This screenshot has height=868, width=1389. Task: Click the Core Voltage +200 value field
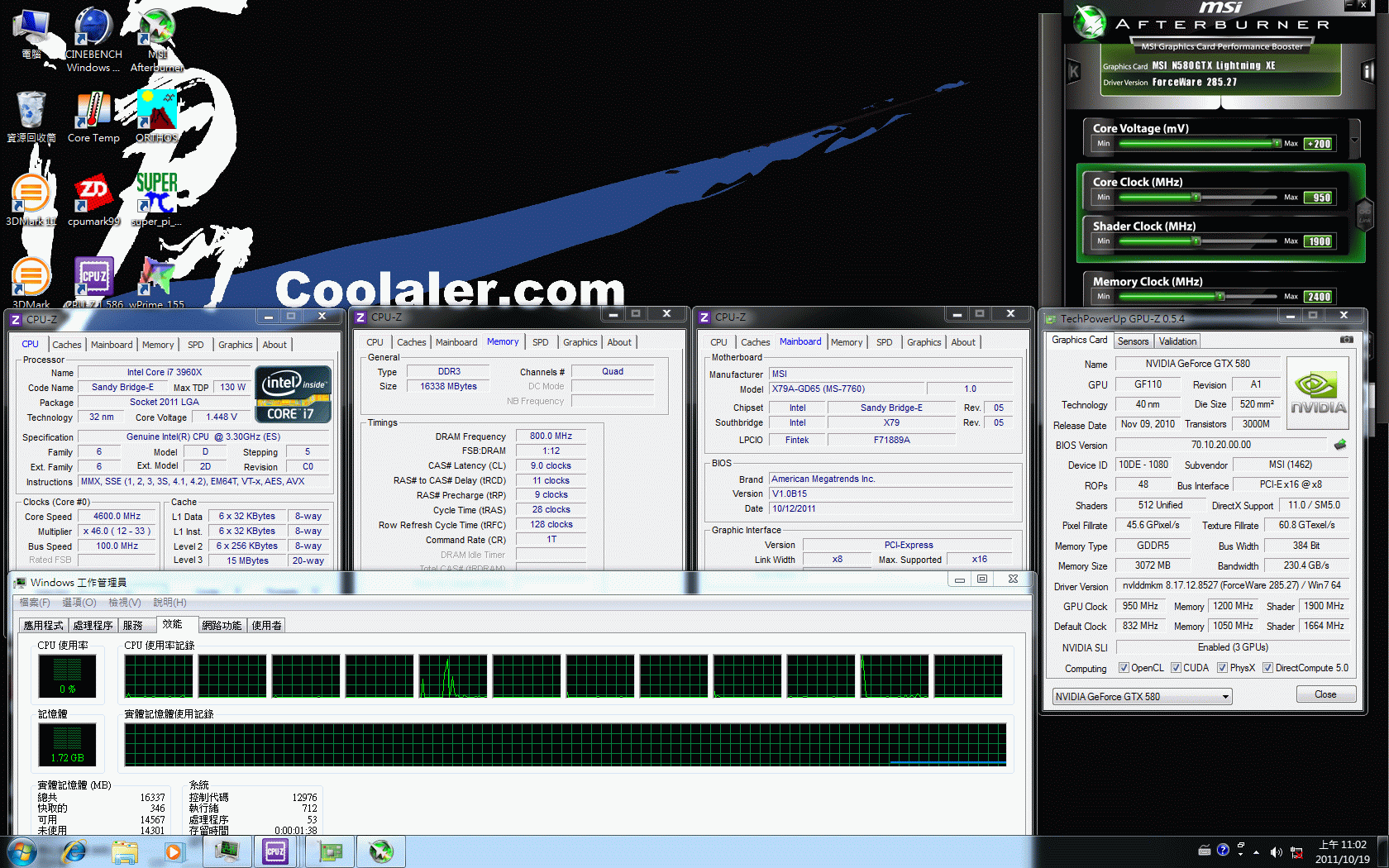coord(1319,144)
